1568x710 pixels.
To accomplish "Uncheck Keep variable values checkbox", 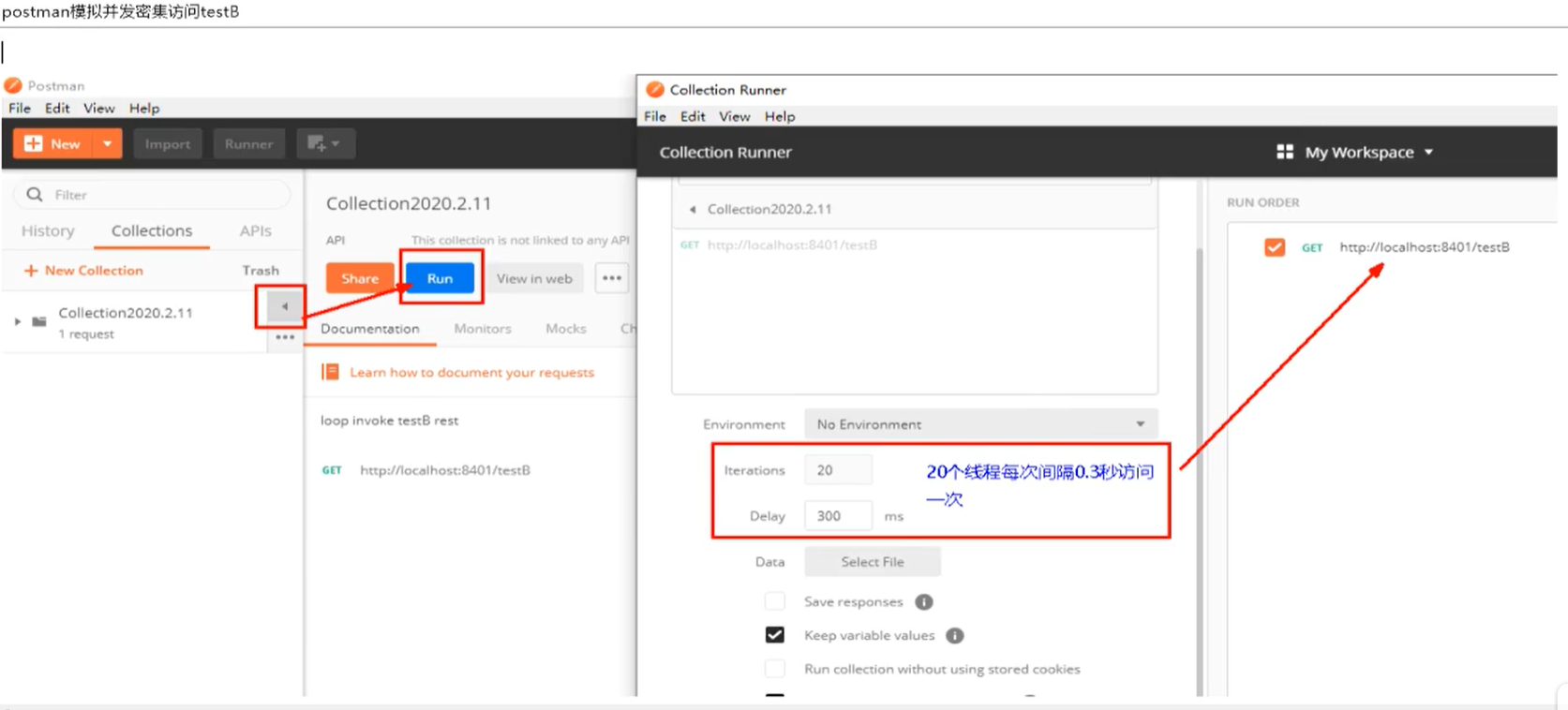I will [x=775, y=635].
